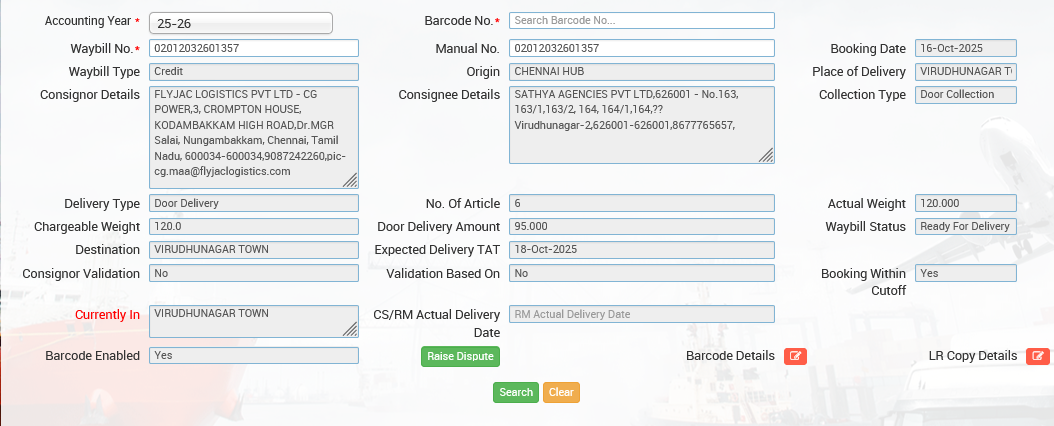Click resize grip of Currently In box
Image resolution: width=1054 pixels, height=426 pixels.
[x=351, y=329]
